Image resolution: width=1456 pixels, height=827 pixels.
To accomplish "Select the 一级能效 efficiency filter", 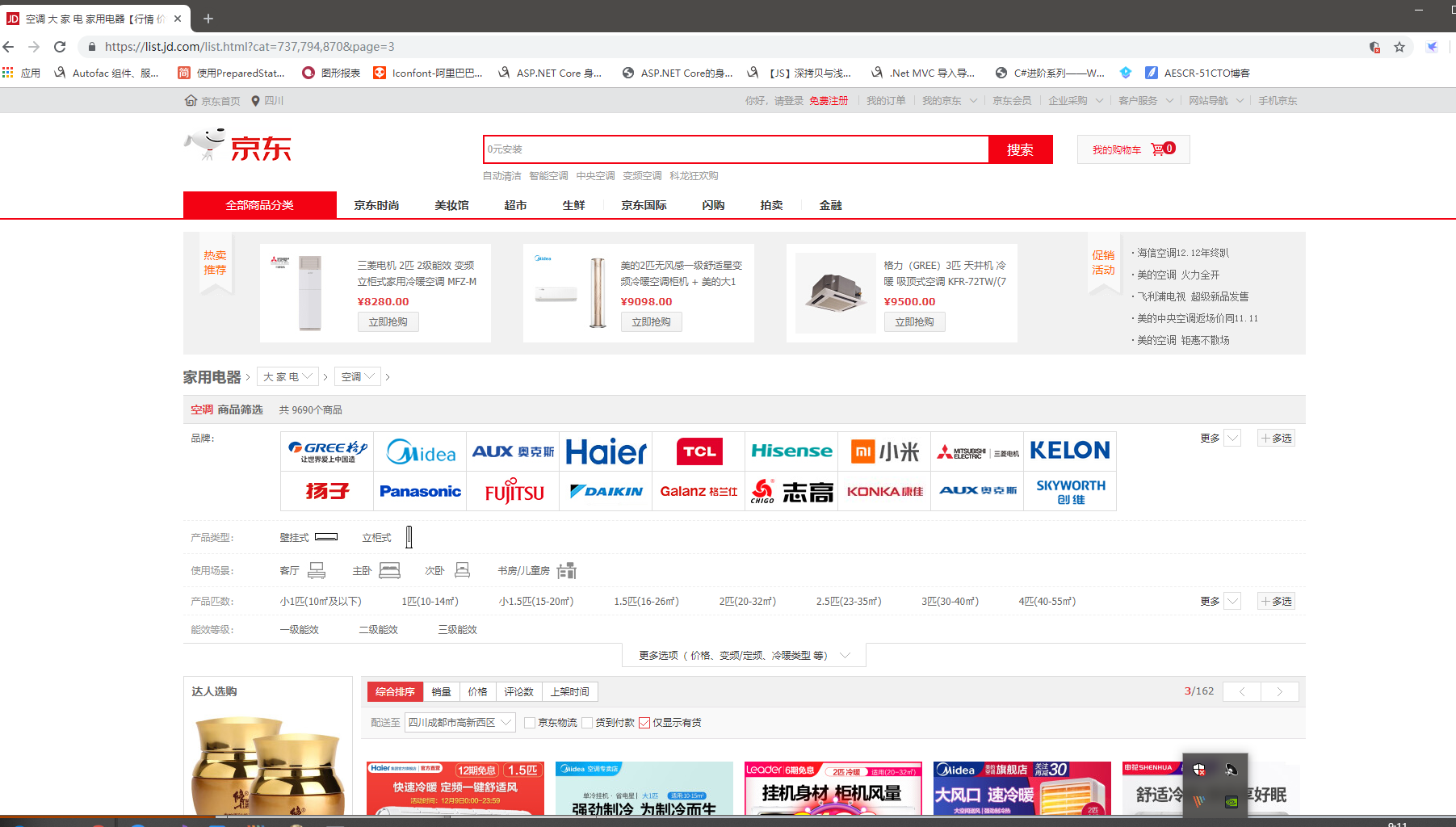I will click(x=299, y=630).
